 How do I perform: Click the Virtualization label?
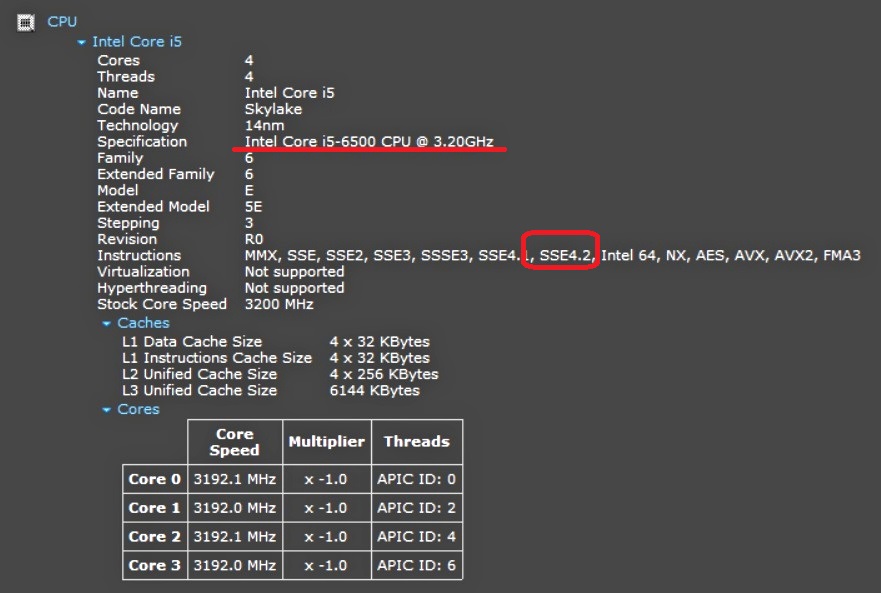tap(143, 272)
